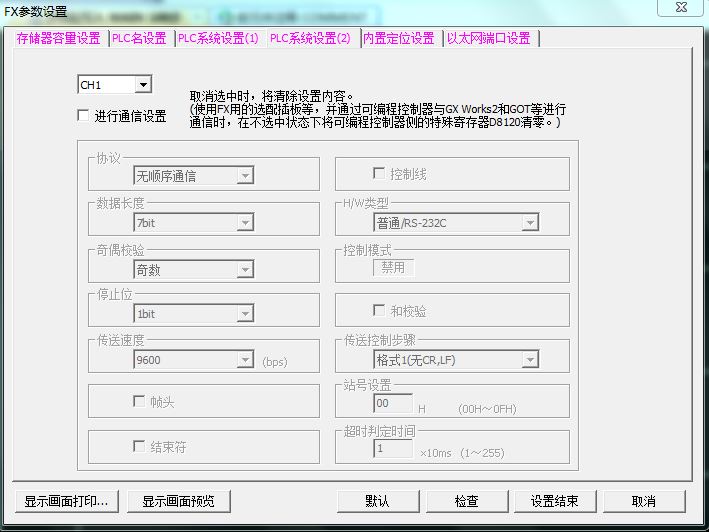Viewport: 709px width, 532px height.
Task: Toggle the 和校验 checkbox
Action: tap(379, 311)
